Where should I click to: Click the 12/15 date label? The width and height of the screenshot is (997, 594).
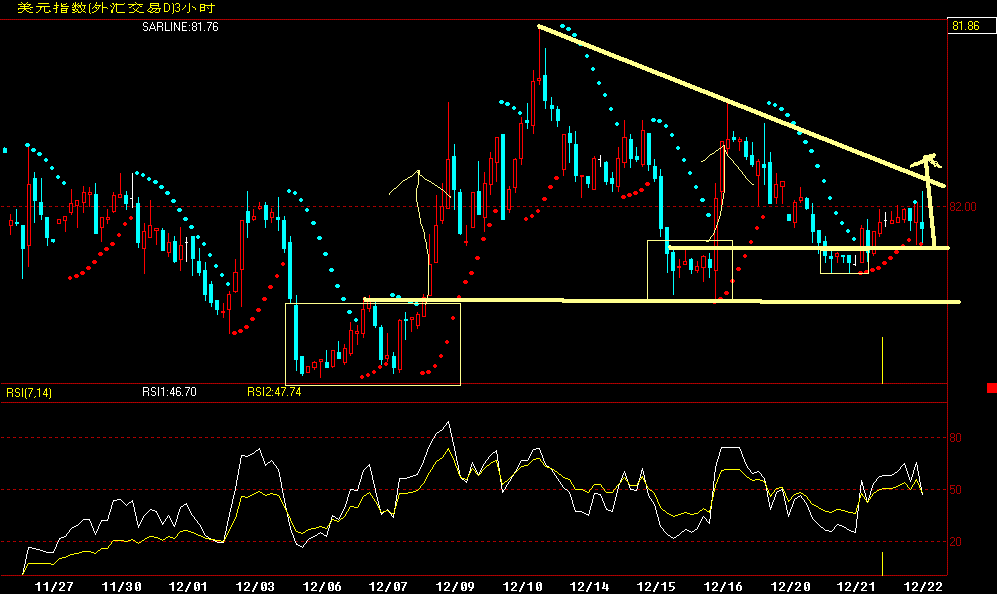pos(656,586)
